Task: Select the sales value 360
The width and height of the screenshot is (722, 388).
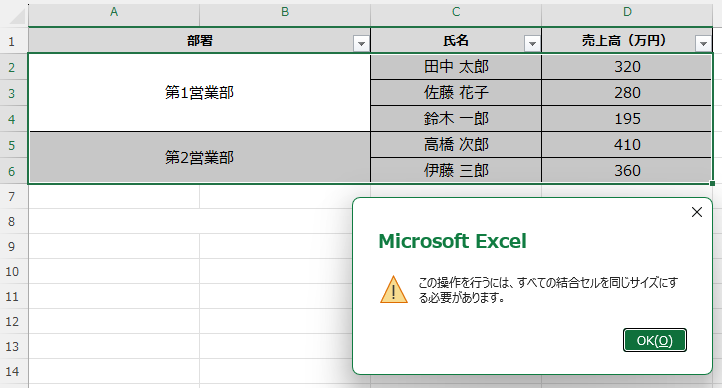Action: click(x=627, y=171)
